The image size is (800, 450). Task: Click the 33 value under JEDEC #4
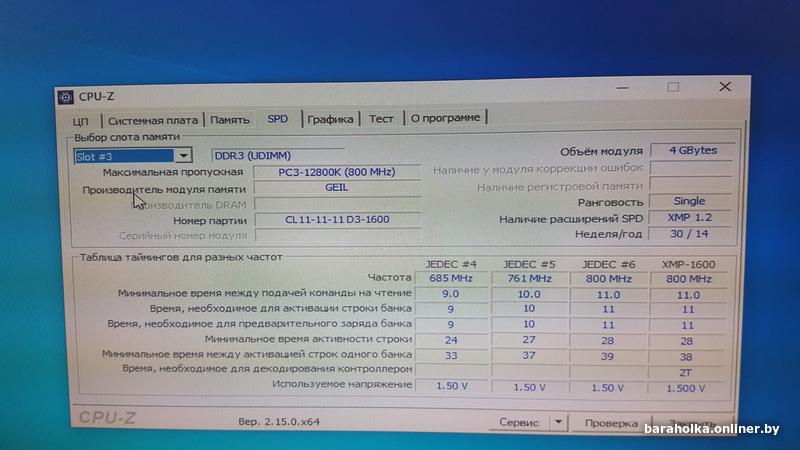coord(451,356)
